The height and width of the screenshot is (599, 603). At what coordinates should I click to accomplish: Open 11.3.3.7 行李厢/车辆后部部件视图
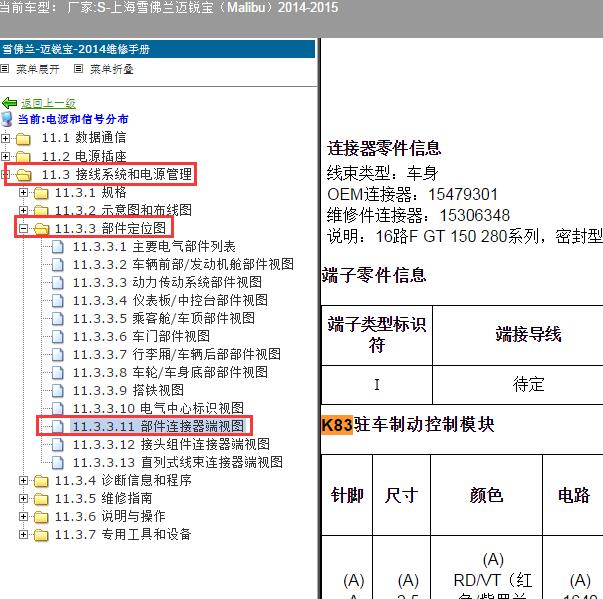177,354
